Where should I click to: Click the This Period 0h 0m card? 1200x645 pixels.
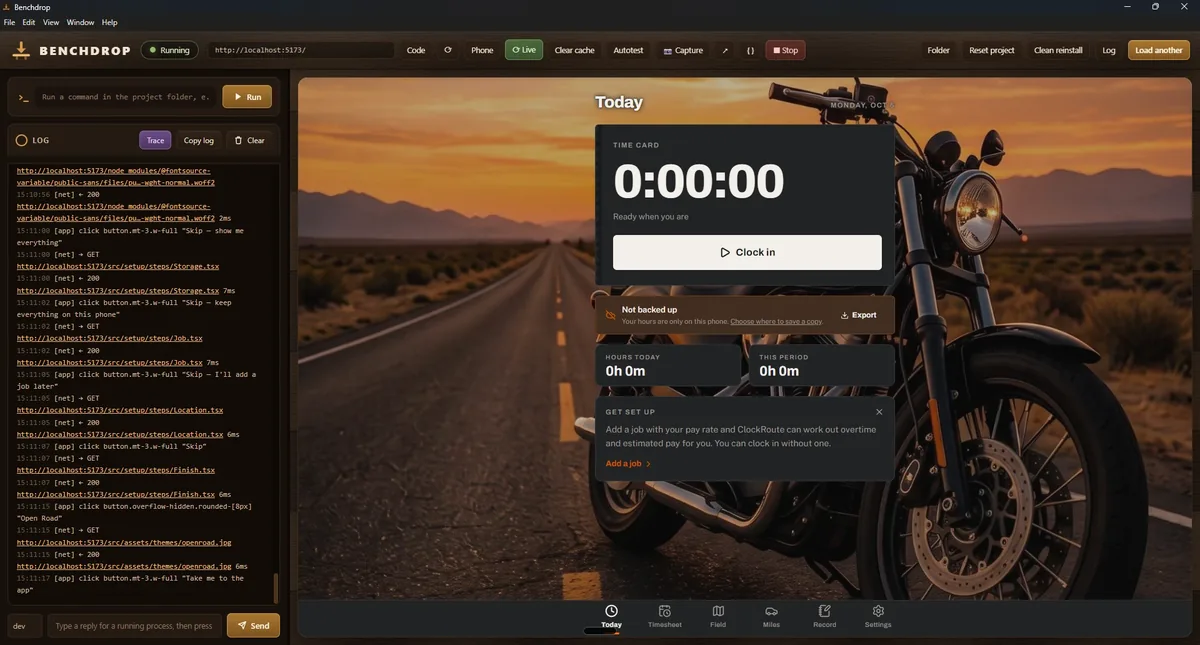pyautogui.click(x=821, y=366)
